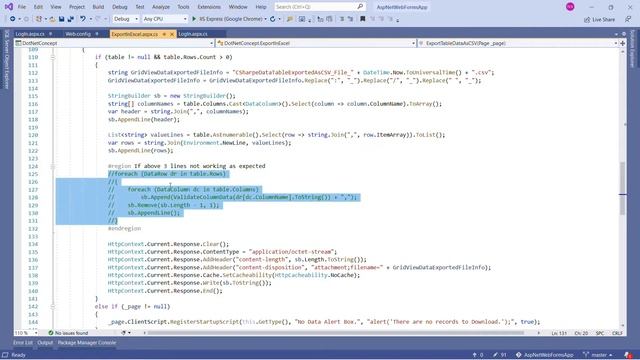Click line number 134 in the margin
Screen dimensions: 640x360
tap(33, 244)
